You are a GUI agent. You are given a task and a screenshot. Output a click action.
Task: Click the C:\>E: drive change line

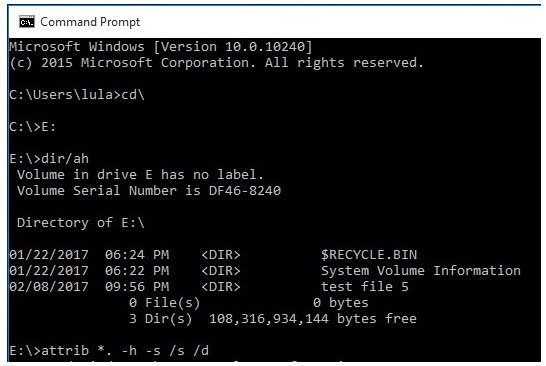(32, 127)
